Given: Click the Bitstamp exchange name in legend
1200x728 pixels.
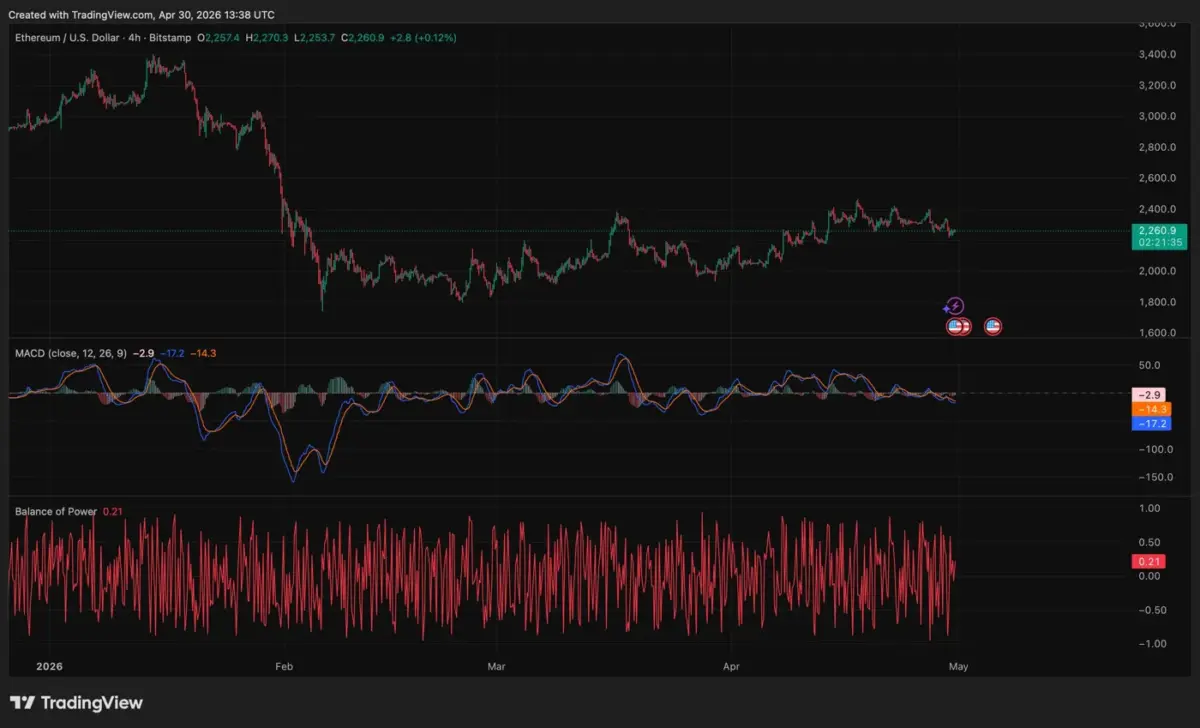Looking at the screenshot, I should coord(175,37).
